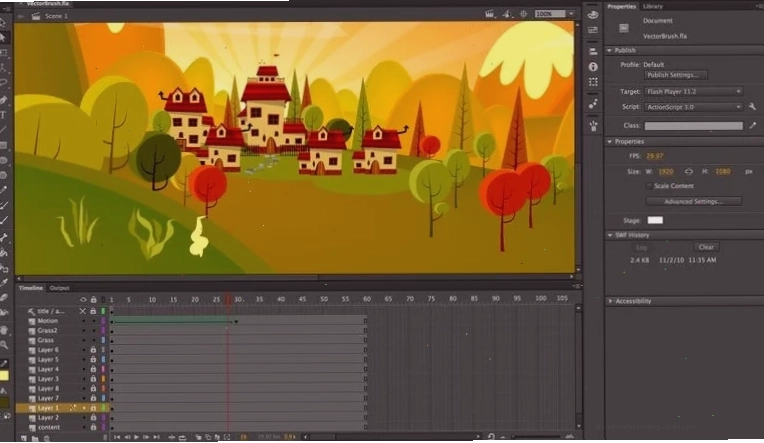Expand the Accessibility section
Screen dimensions: 764x443
tap(610, 301)
